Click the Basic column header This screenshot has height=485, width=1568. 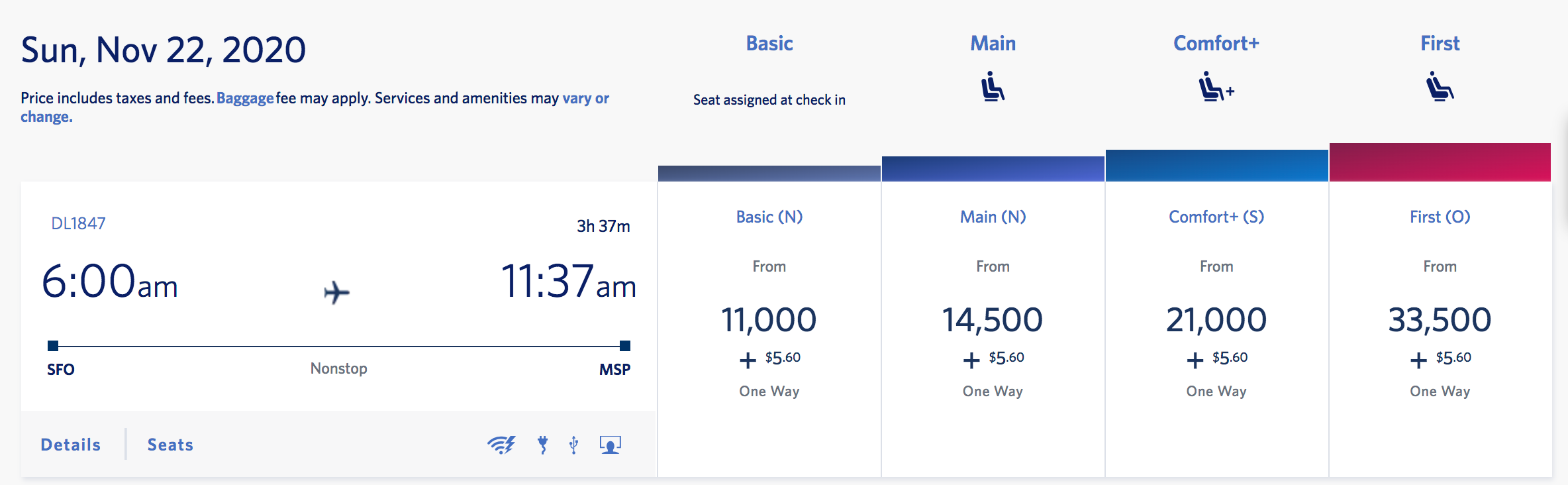point(769,44)
